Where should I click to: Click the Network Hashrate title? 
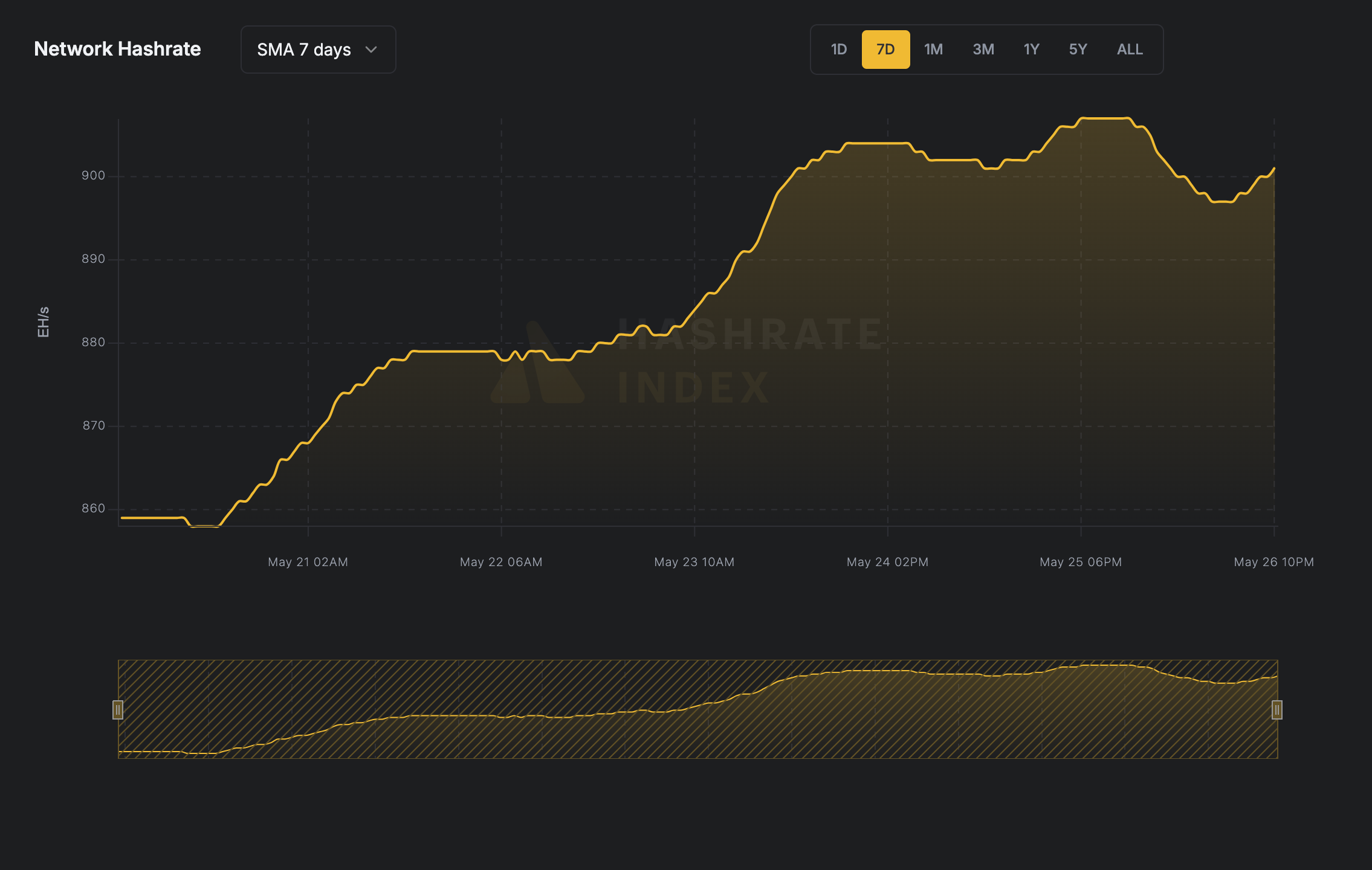(x=118, y=49)
